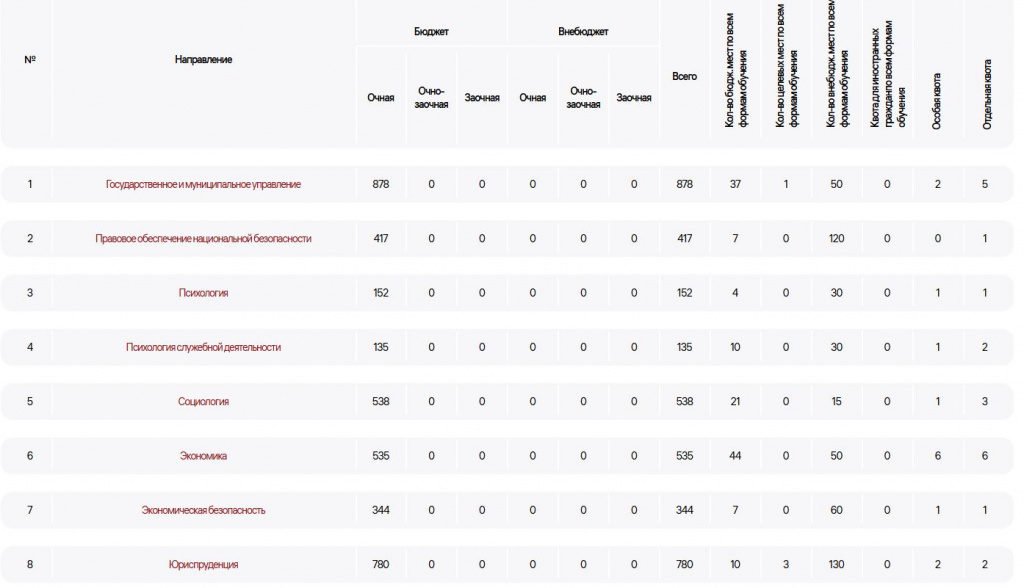Open Правовое обеспечение национальной безопасности link
Image resolution: width=1024 pixels, height=588 pixels.
coord(203,238)
